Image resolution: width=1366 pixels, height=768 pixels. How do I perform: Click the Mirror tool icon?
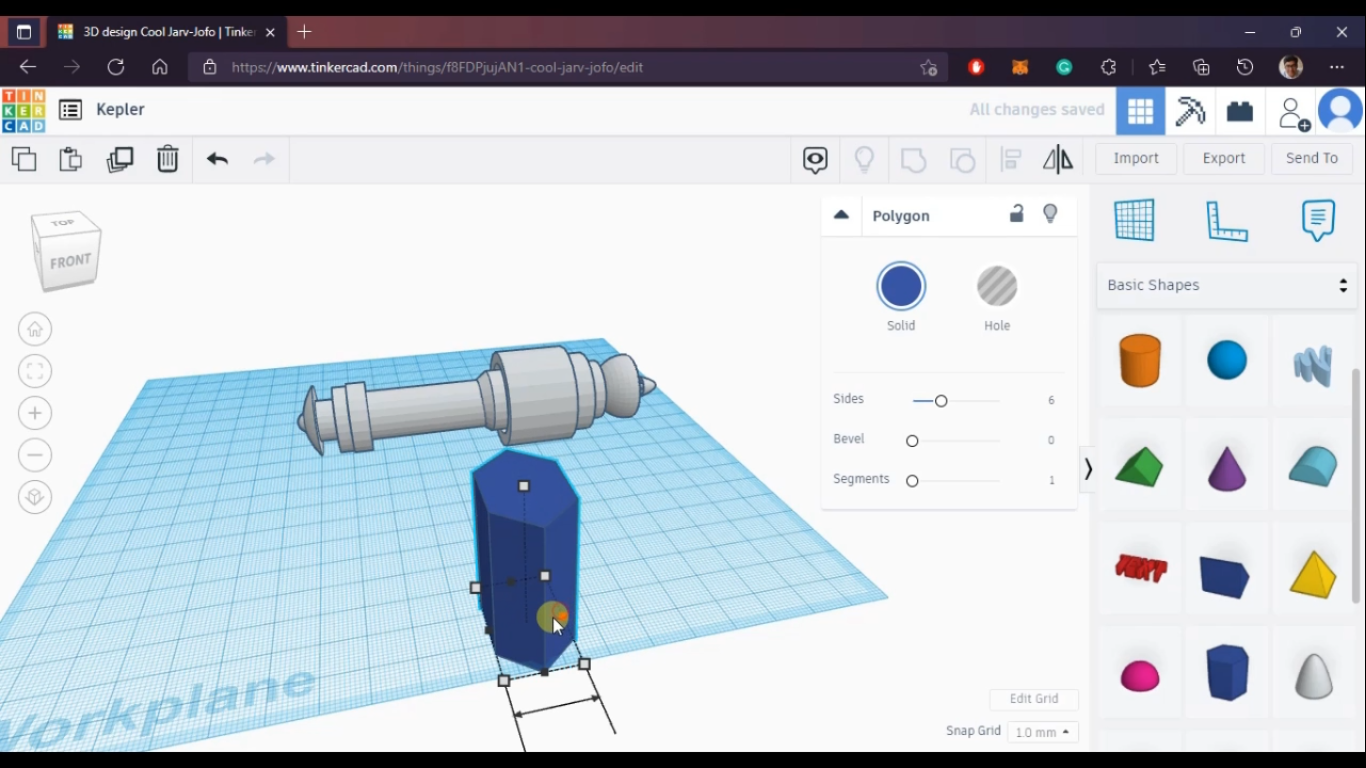[1058, 159]
